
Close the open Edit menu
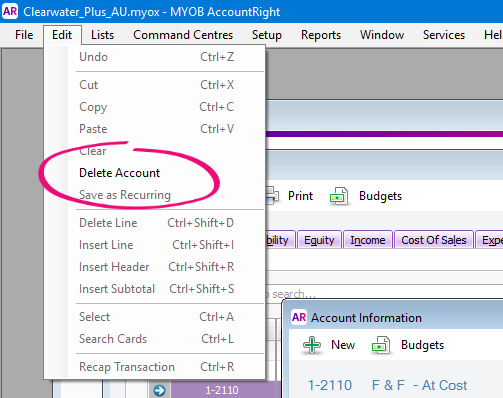(x=62, y=35)
